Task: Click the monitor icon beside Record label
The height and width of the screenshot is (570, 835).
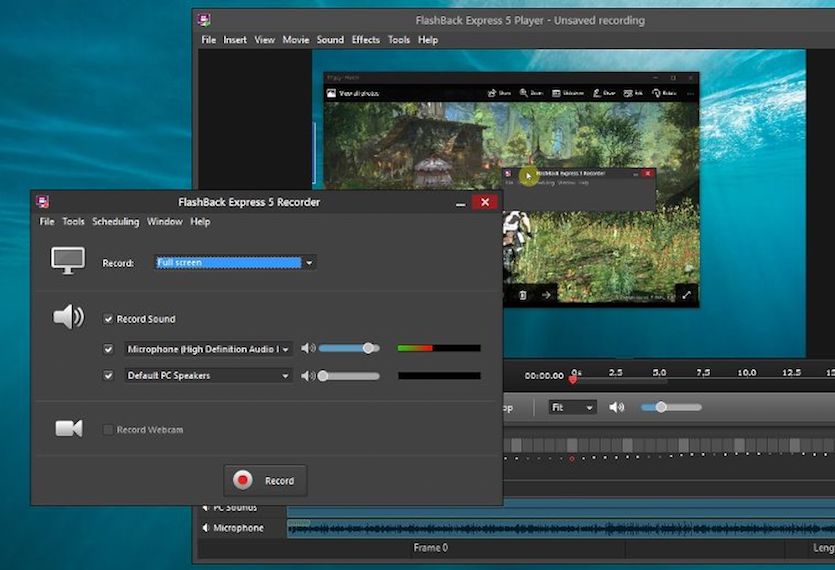Action: tap(68, 260)
